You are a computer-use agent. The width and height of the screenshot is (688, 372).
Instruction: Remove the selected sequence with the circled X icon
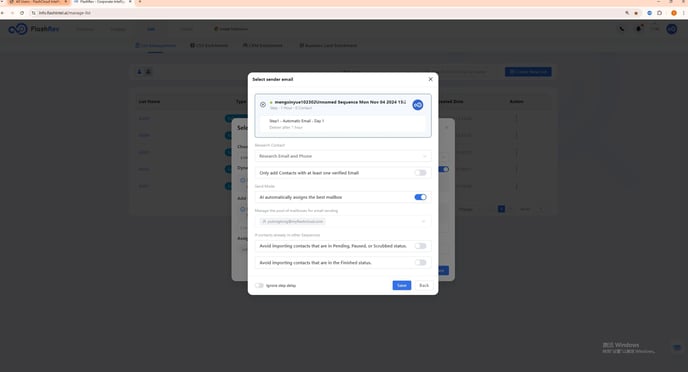coord(263,104)
